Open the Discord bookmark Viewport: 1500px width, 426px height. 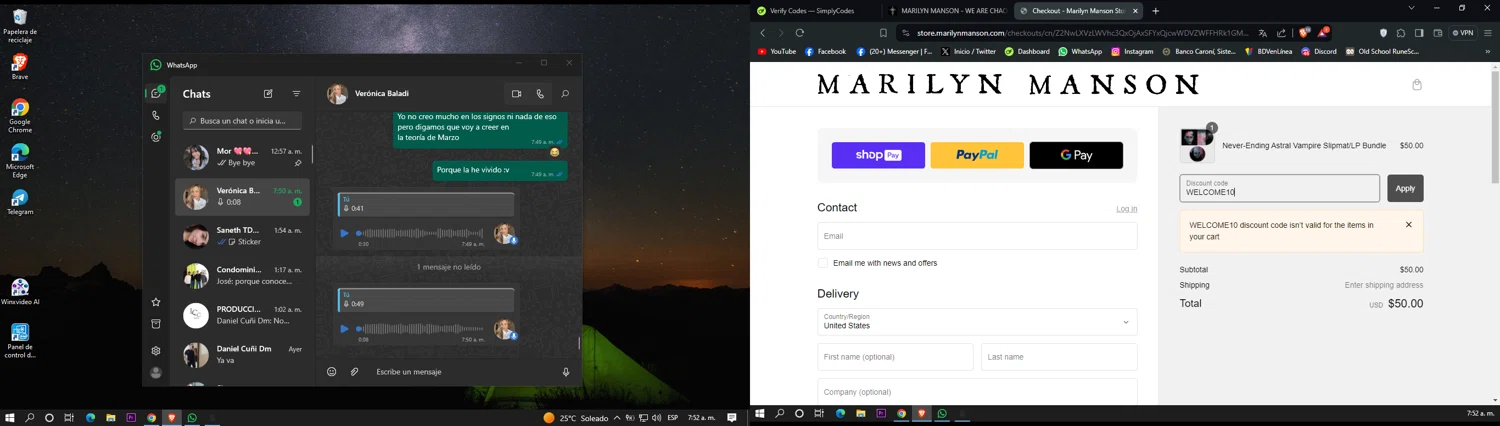(1319, 52)
